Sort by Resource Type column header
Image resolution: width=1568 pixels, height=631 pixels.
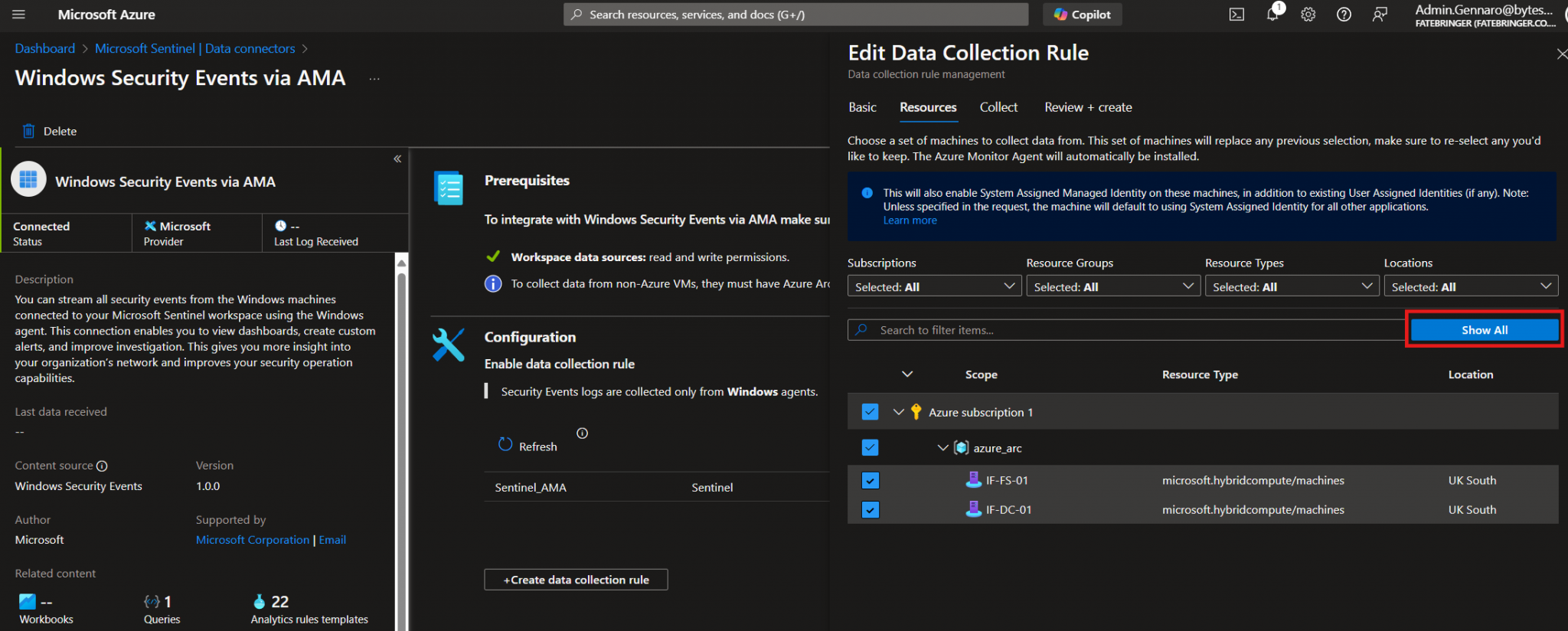pos(1200,374)
